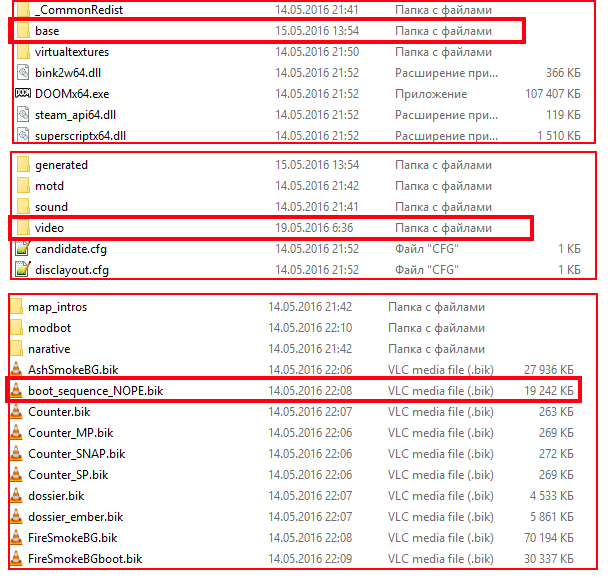Click the sound folder name

click(x=51, y=207)
